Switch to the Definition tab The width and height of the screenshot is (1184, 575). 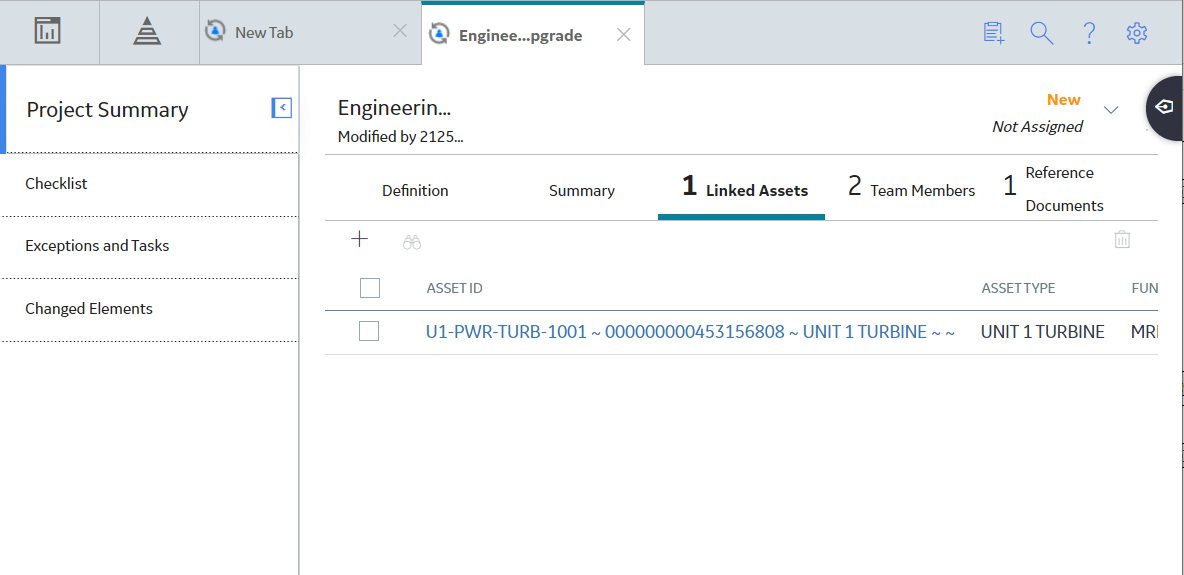415,190
